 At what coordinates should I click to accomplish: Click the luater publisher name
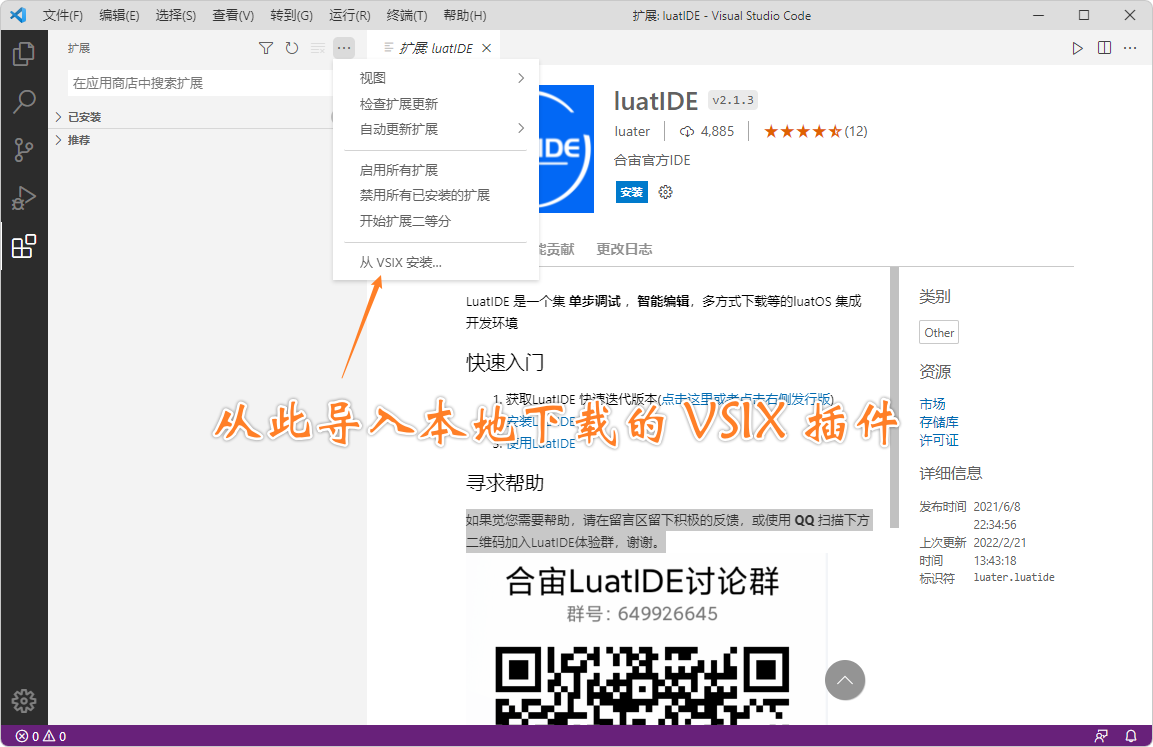pyautogui.click(x=632, y=132)
